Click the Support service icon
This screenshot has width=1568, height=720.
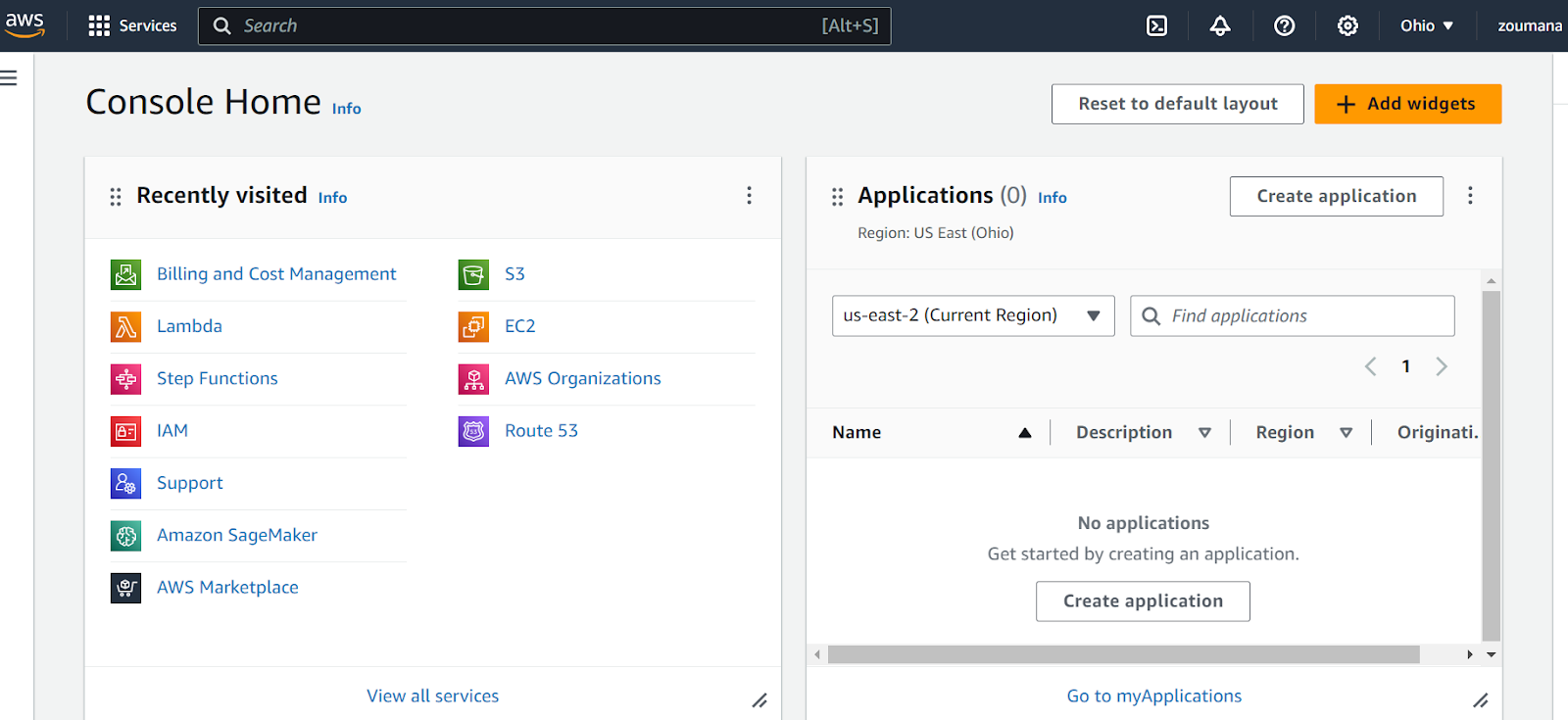coord(125,483)
